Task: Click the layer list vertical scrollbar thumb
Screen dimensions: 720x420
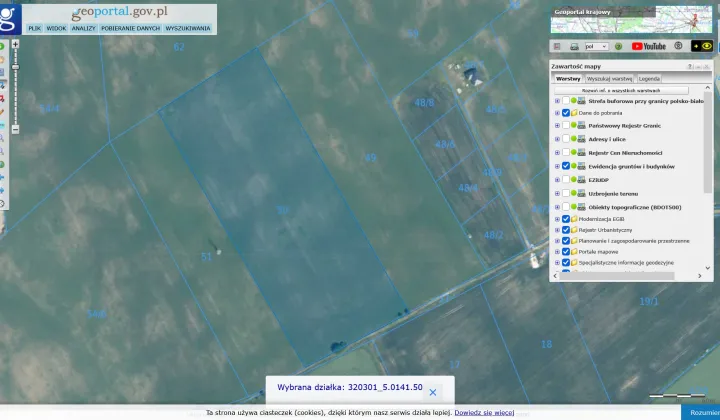Action: pyautogui.click(x=708, y=142)
